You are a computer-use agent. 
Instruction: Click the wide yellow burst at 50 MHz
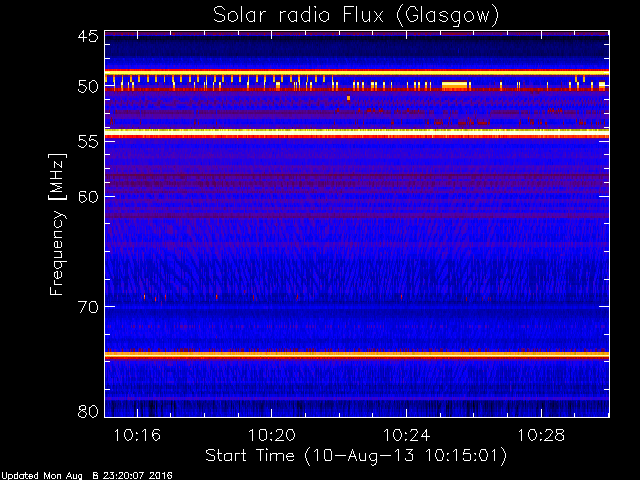(x=454, y=86)
